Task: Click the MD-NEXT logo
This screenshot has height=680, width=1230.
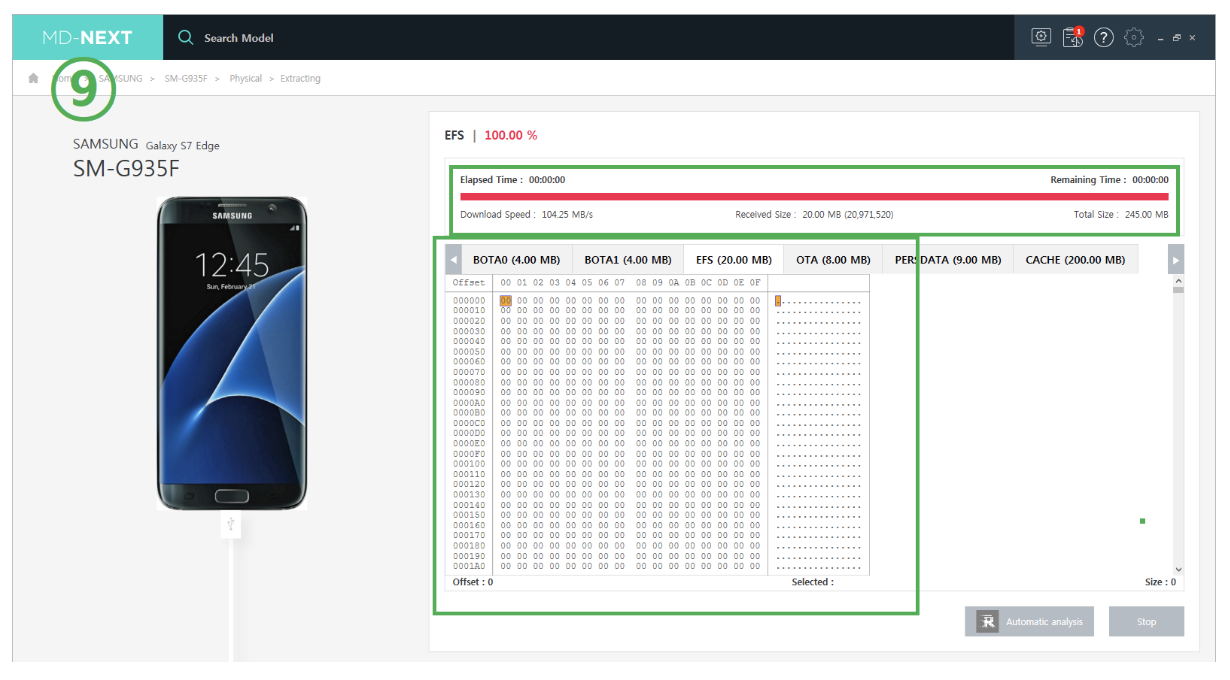Action: click(x=87, y=37)
